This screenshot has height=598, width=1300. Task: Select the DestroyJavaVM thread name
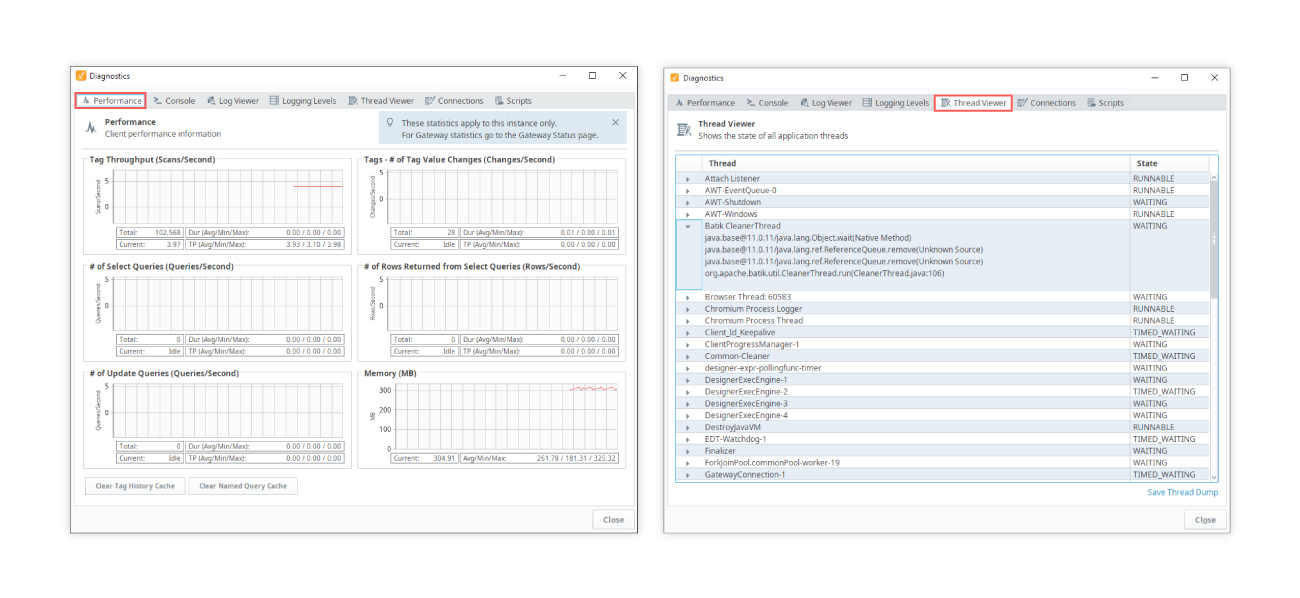[x=733, y=427]
